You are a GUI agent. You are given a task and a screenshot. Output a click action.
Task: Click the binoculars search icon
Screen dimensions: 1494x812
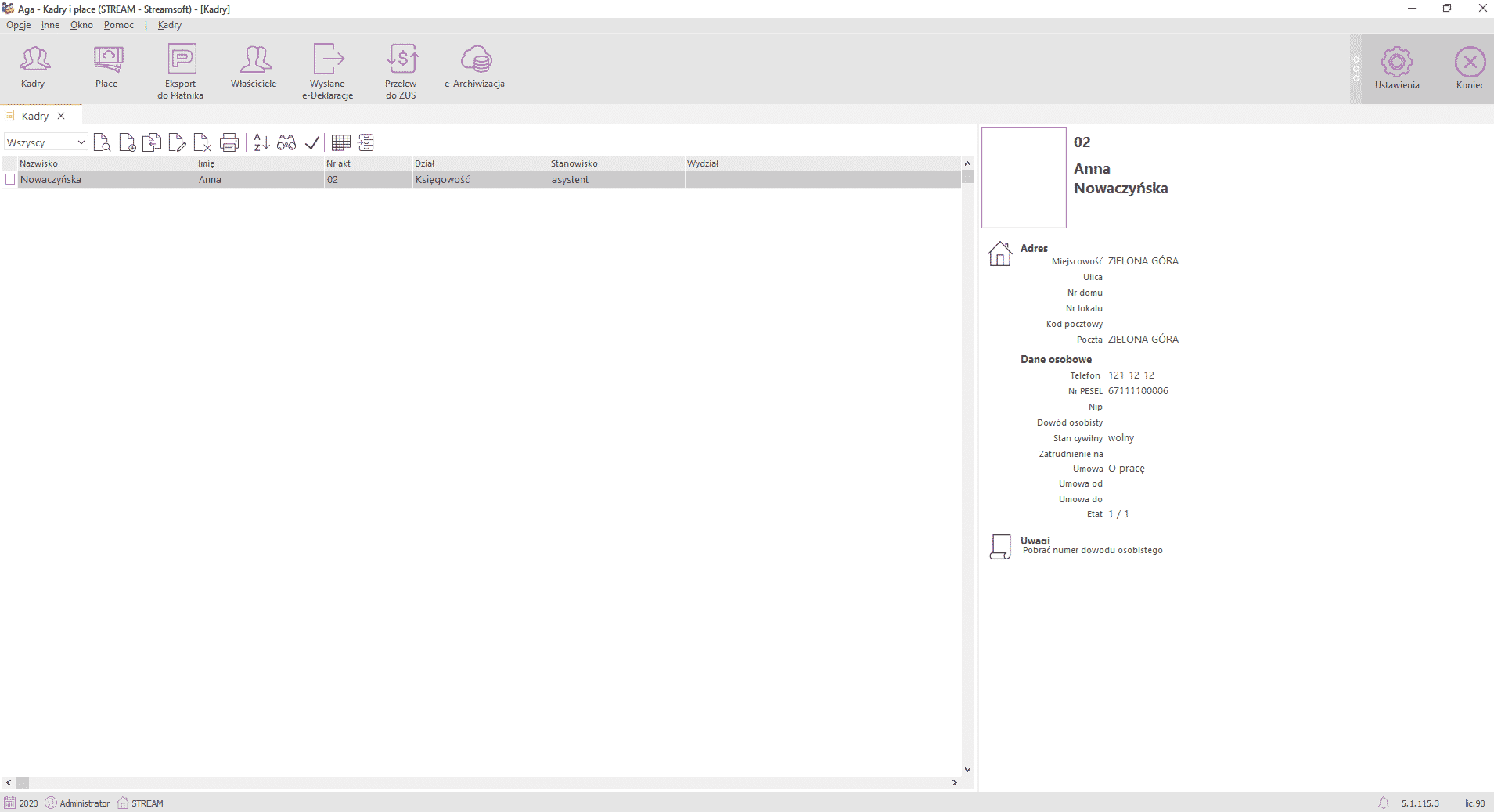coord(286,142)
